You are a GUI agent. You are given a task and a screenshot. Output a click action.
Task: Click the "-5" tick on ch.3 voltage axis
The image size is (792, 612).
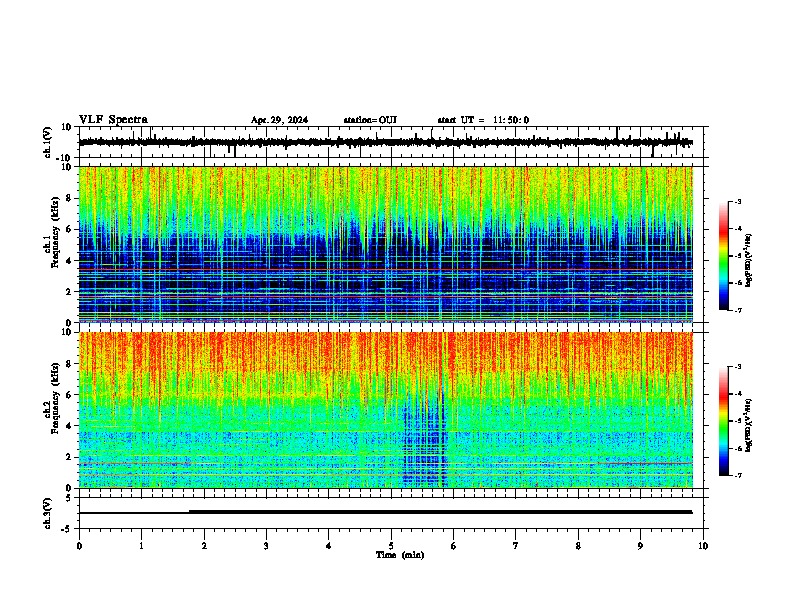pos(68,529)
